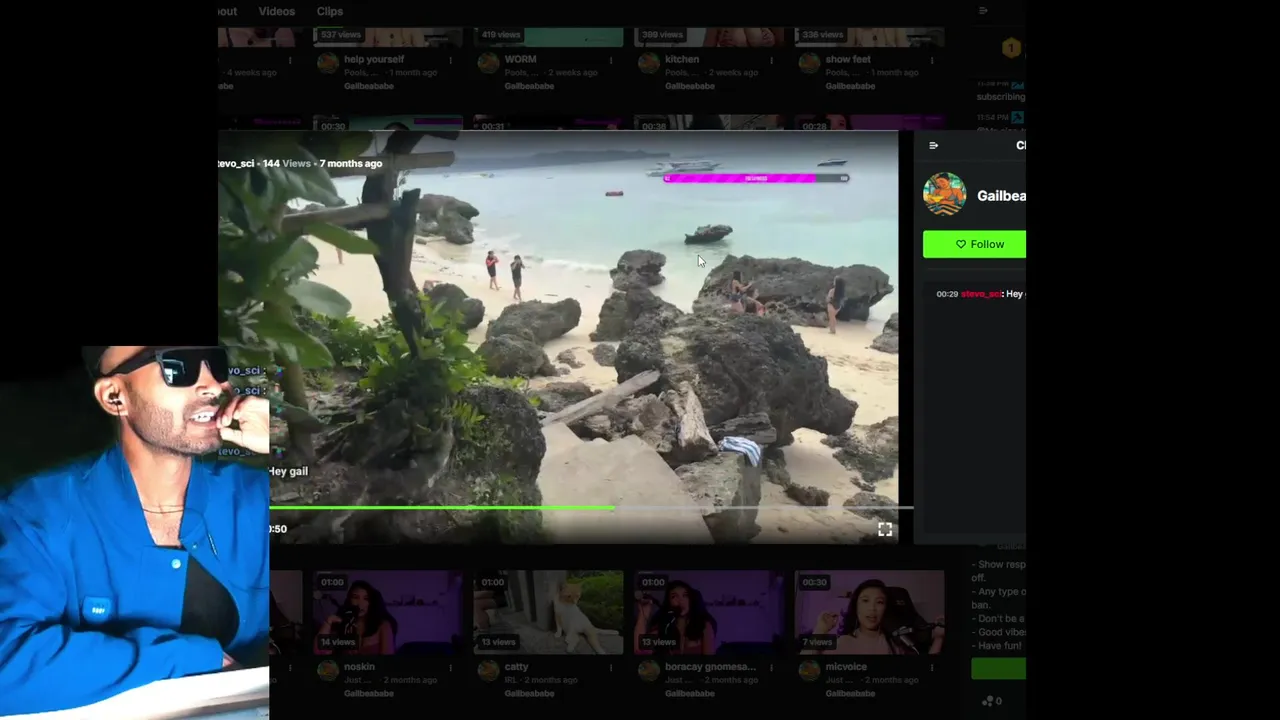Screen dimensions: 1280x720
Task: Collapse the chat panel with top-right icon
Action: click(983, 10)
